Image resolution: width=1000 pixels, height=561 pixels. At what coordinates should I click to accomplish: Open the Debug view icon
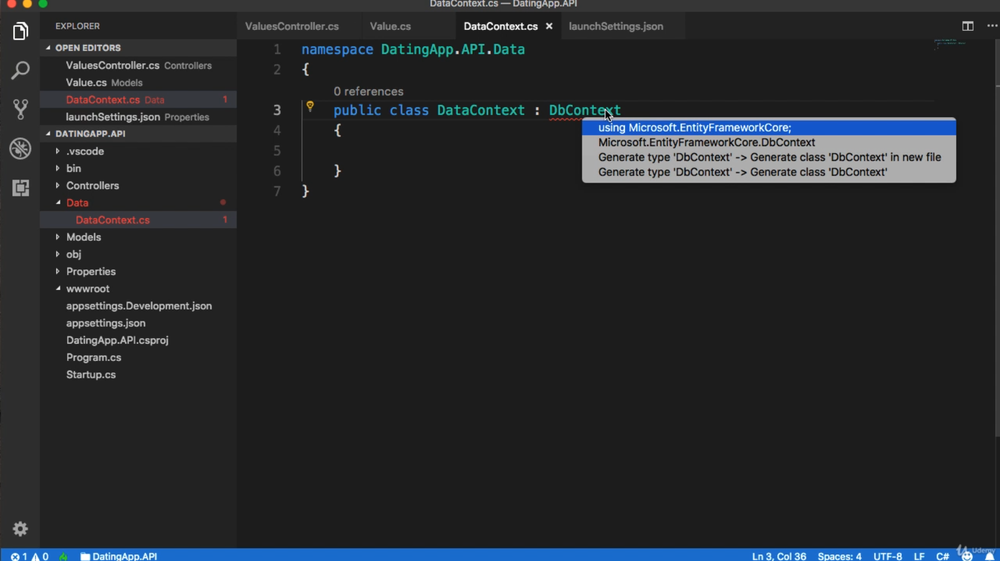click(20, 149)
